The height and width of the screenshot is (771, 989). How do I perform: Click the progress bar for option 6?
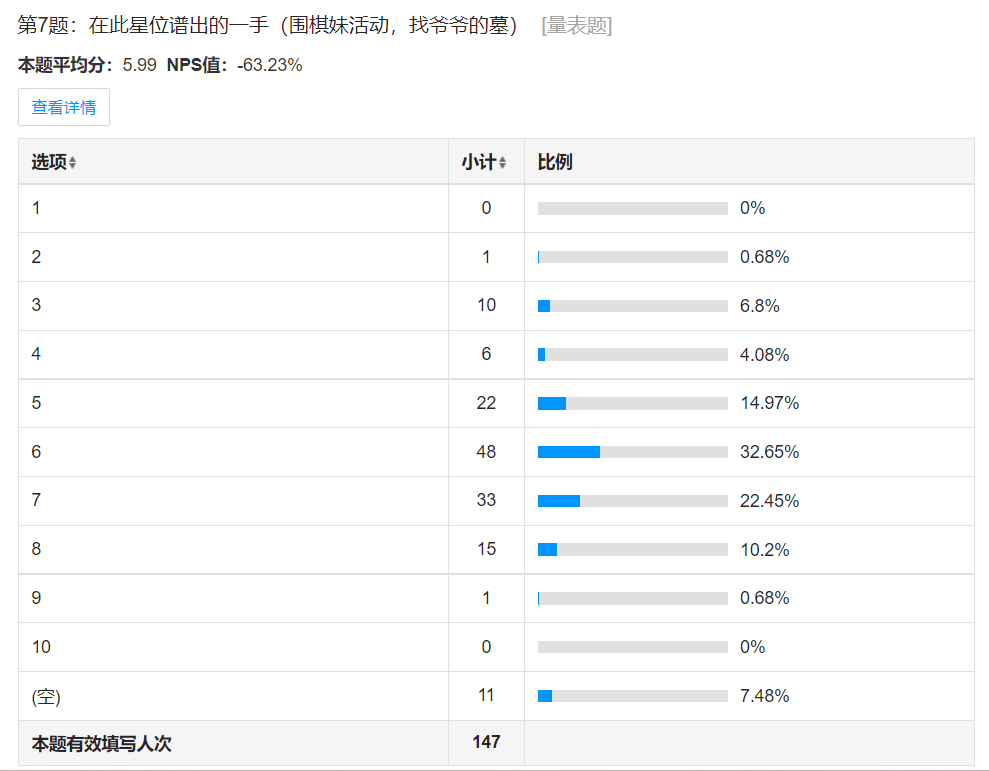[632, 452]
